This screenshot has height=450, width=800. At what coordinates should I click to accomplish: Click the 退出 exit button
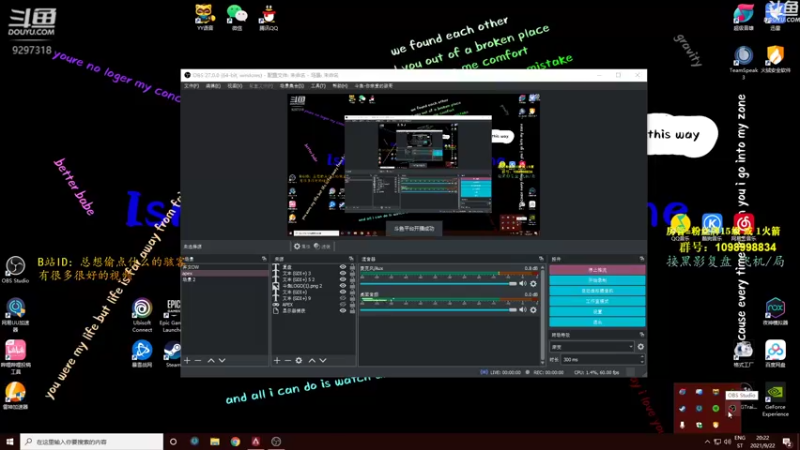coord(597,322)
